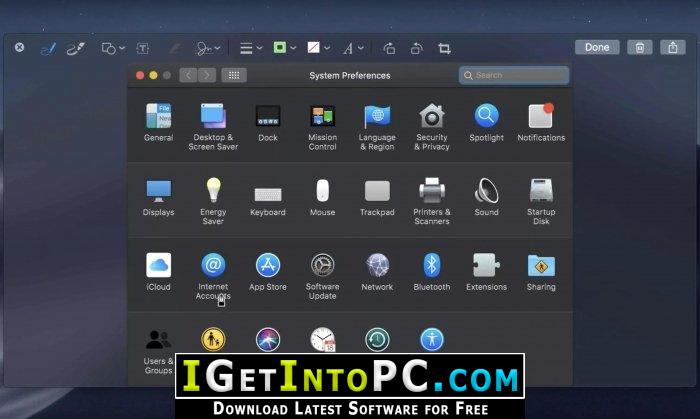Click the trash delete screenshot button
Screen dimensions: 700x419
(640, 47)
